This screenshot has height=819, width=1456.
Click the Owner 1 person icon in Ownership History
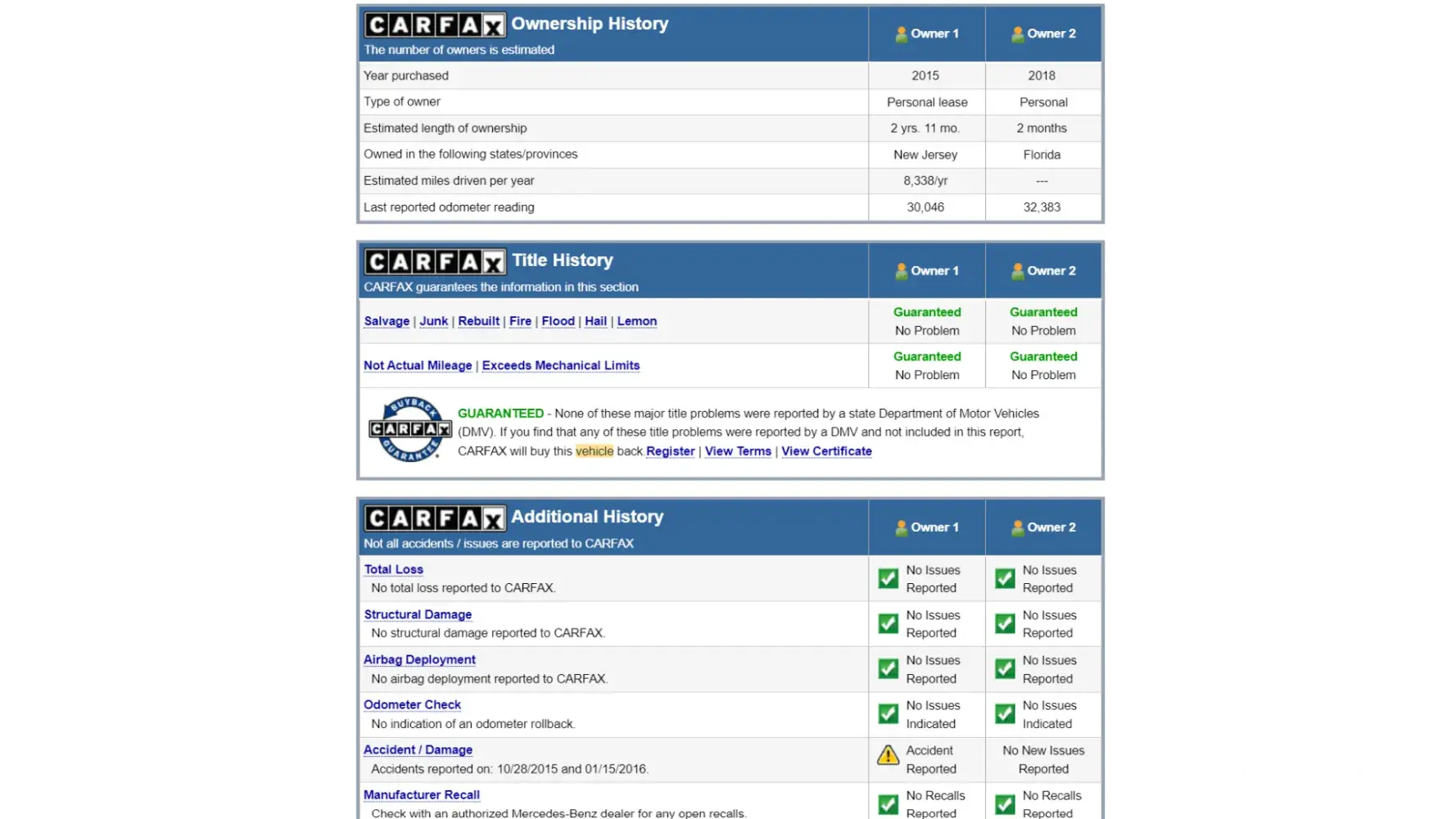coord(902,34)
